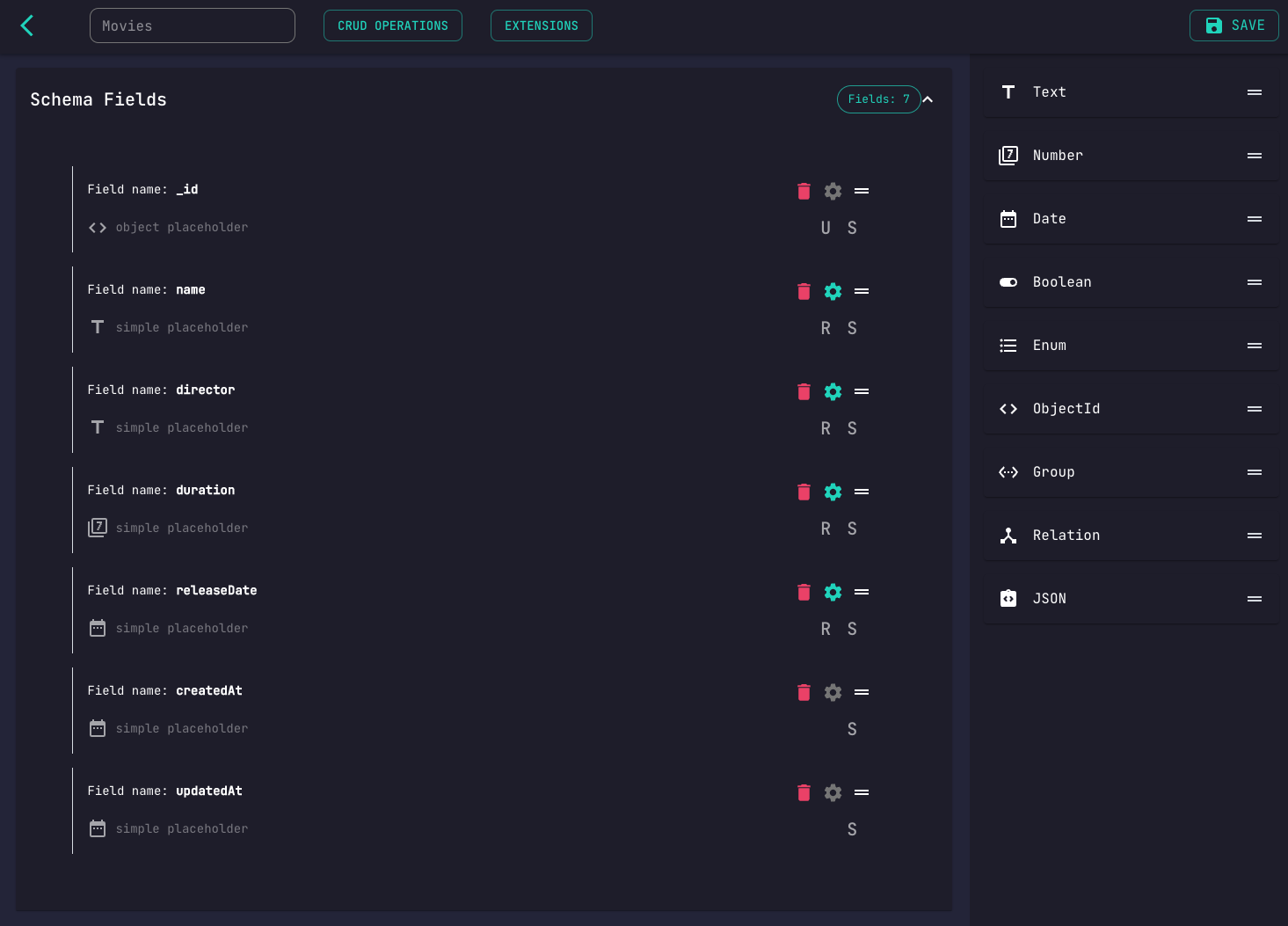This screenshot has width=1288, height=926.
Task: Open settings gear for director field
Action: [x=833, y=391]
